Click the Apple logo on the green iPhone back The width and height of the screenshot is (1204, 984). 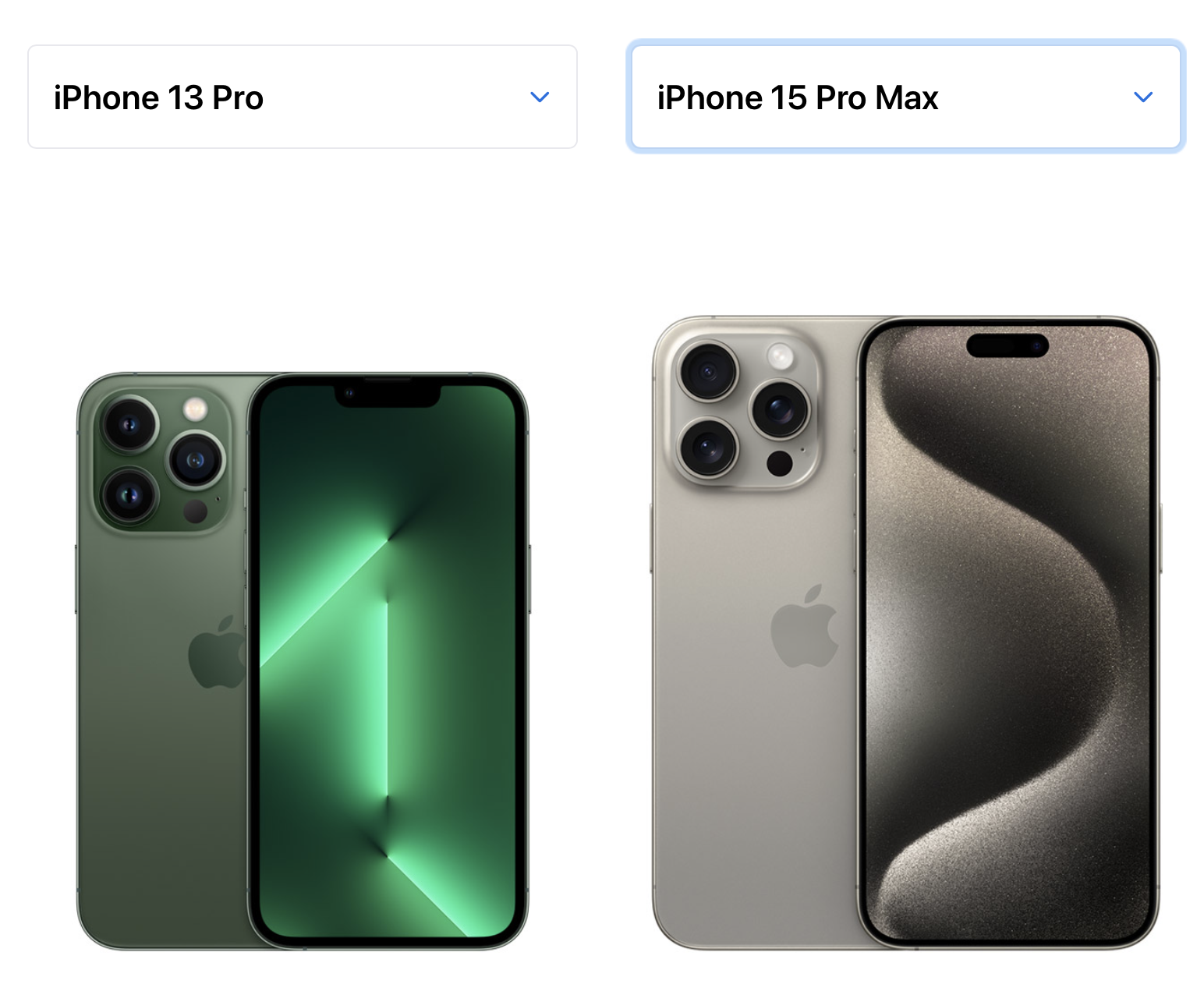(217, 652)
